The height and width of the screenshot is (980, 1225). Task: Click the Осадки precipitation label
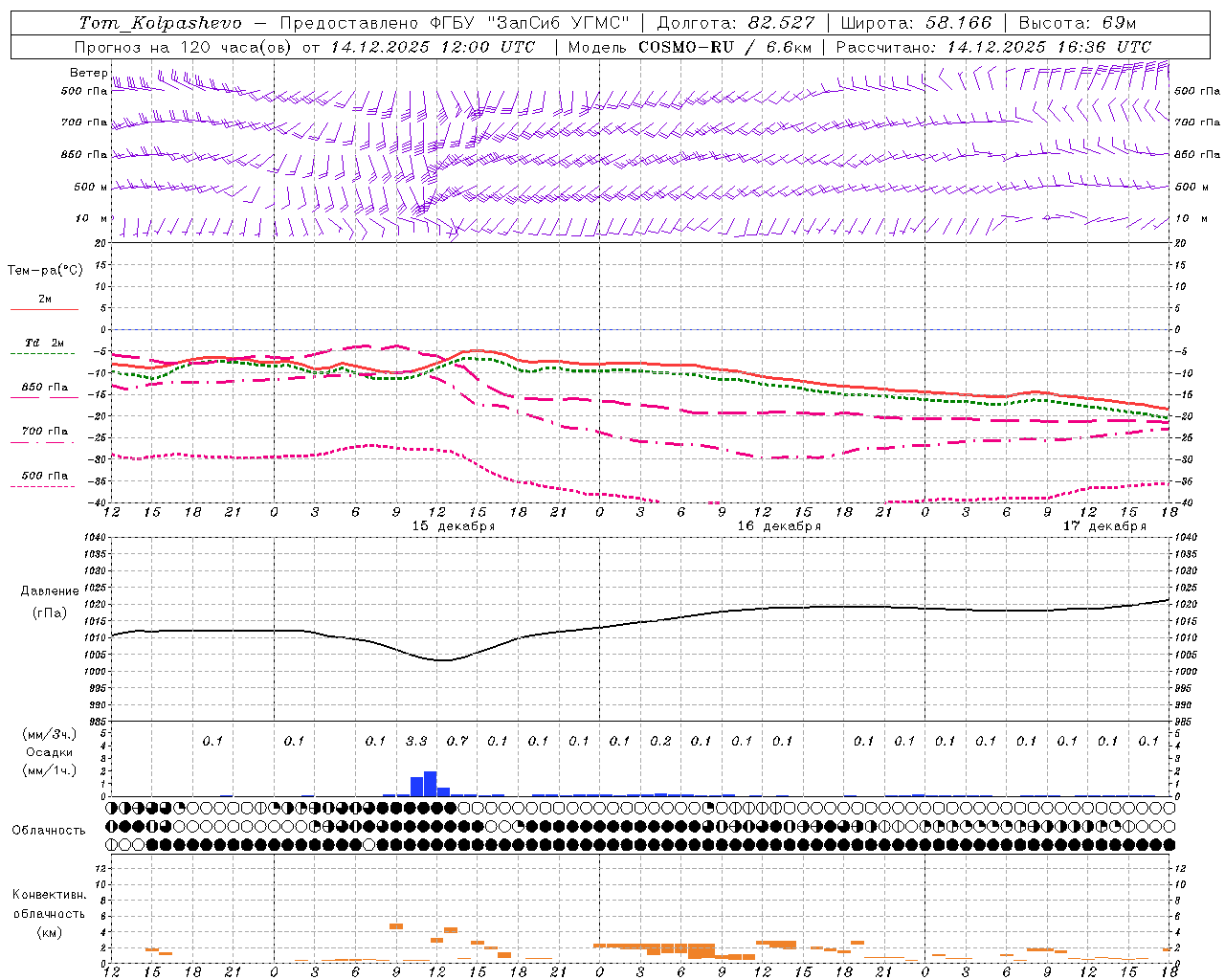pyautogui.click(x=50, y=753)
